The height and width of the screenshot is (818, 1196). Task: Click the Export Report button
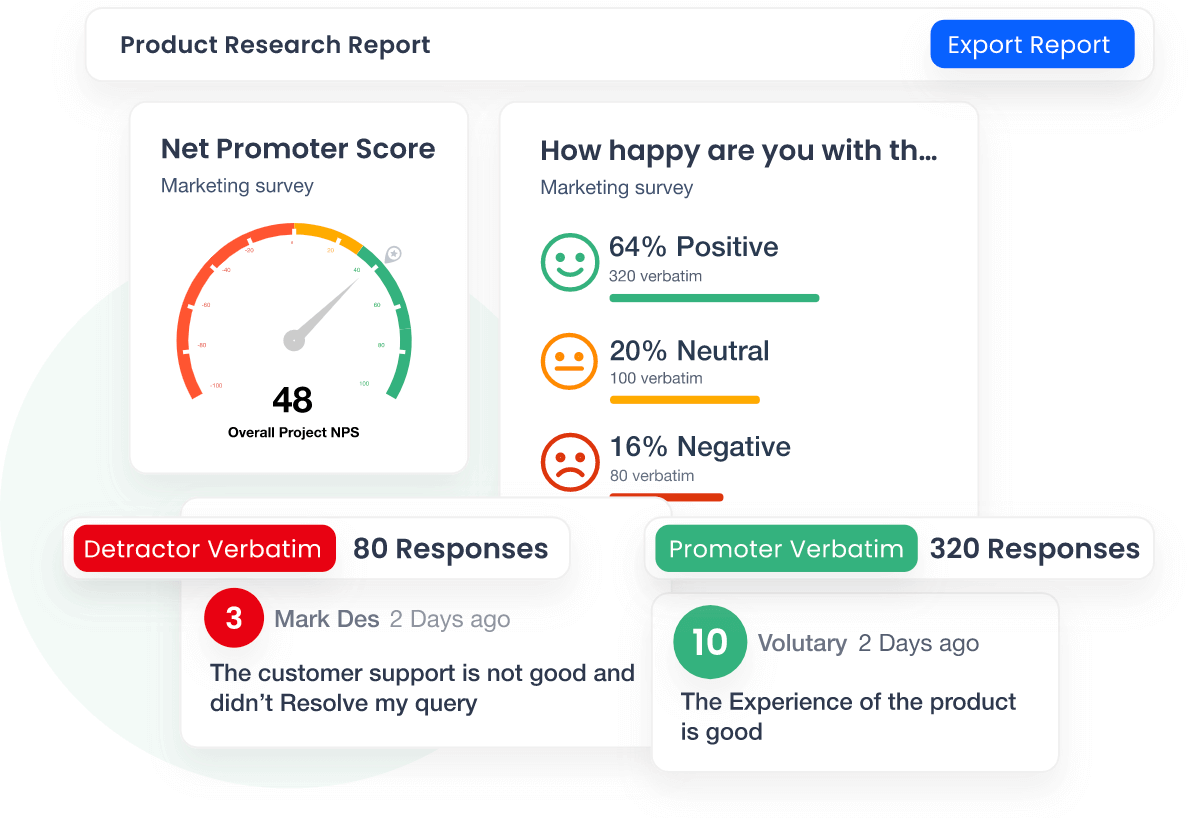coord(1031,45)
